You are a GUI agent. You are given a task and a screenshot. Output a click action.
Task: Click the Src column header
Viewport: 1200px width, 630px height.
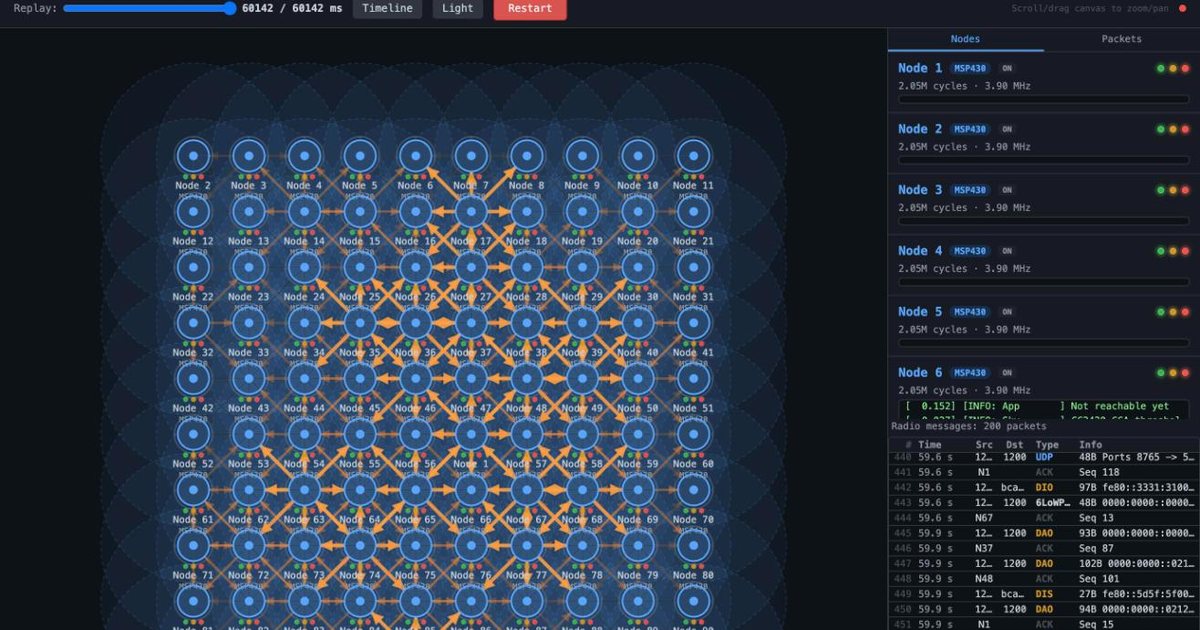click(x=984, y=445)
